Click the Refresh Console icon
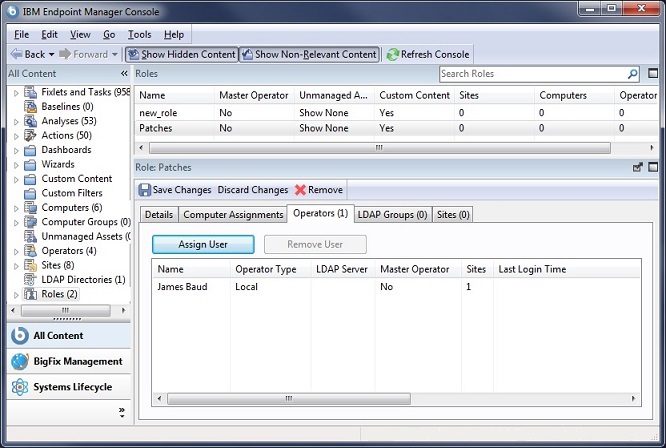666x448 pixels. click(392, 54)
